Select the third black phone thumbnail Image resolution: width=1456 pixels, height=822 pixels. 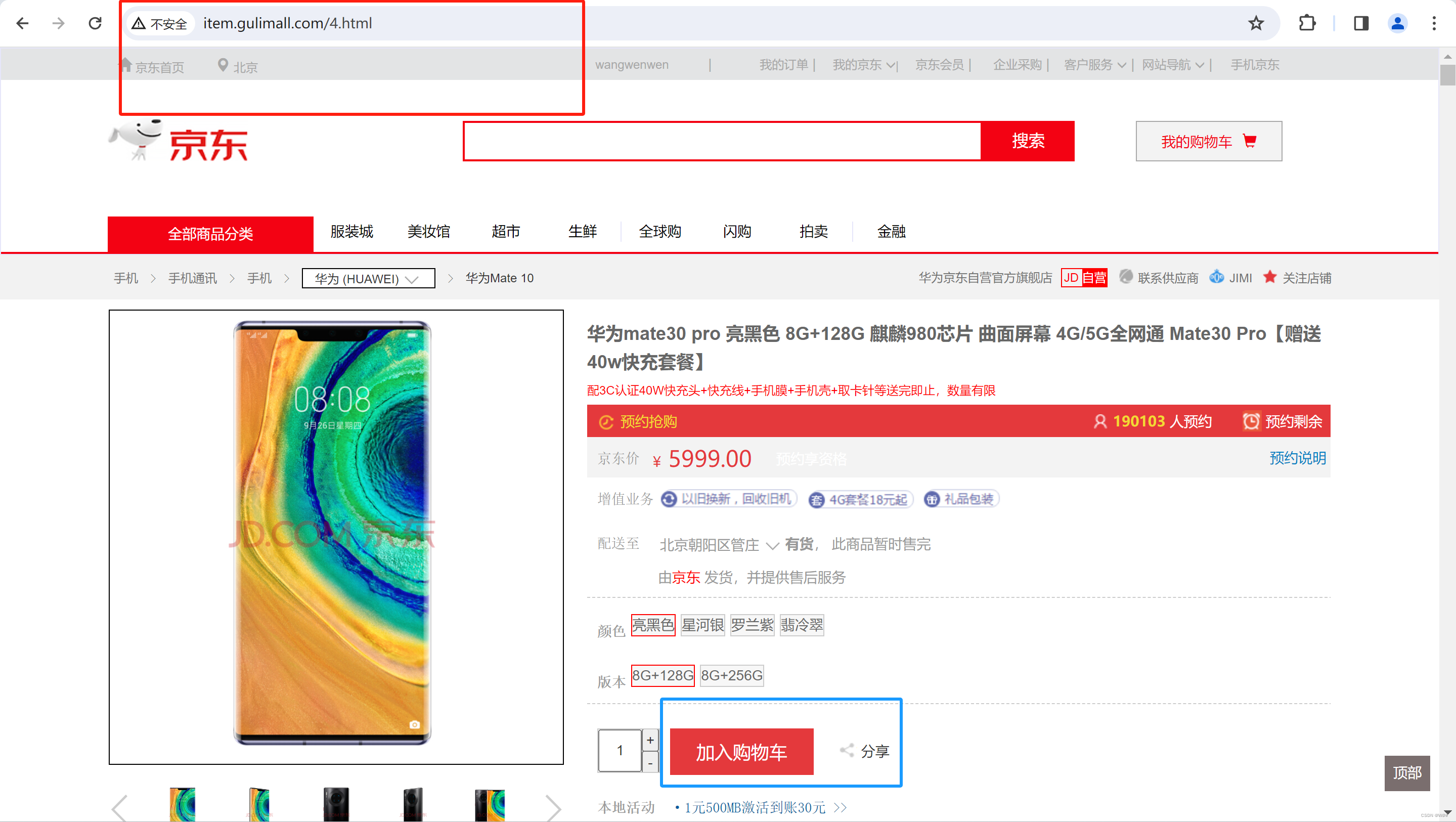click(336, 804)
